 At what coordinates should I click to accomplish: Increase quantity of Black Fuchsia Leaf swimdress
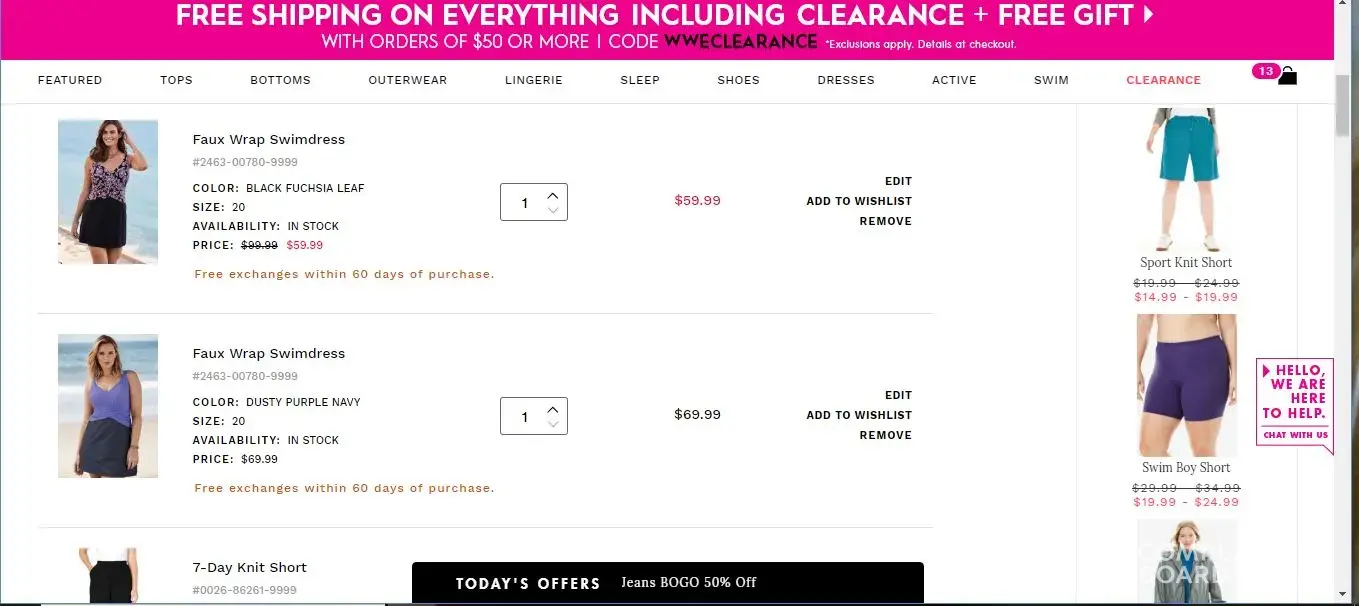(553, 195)
